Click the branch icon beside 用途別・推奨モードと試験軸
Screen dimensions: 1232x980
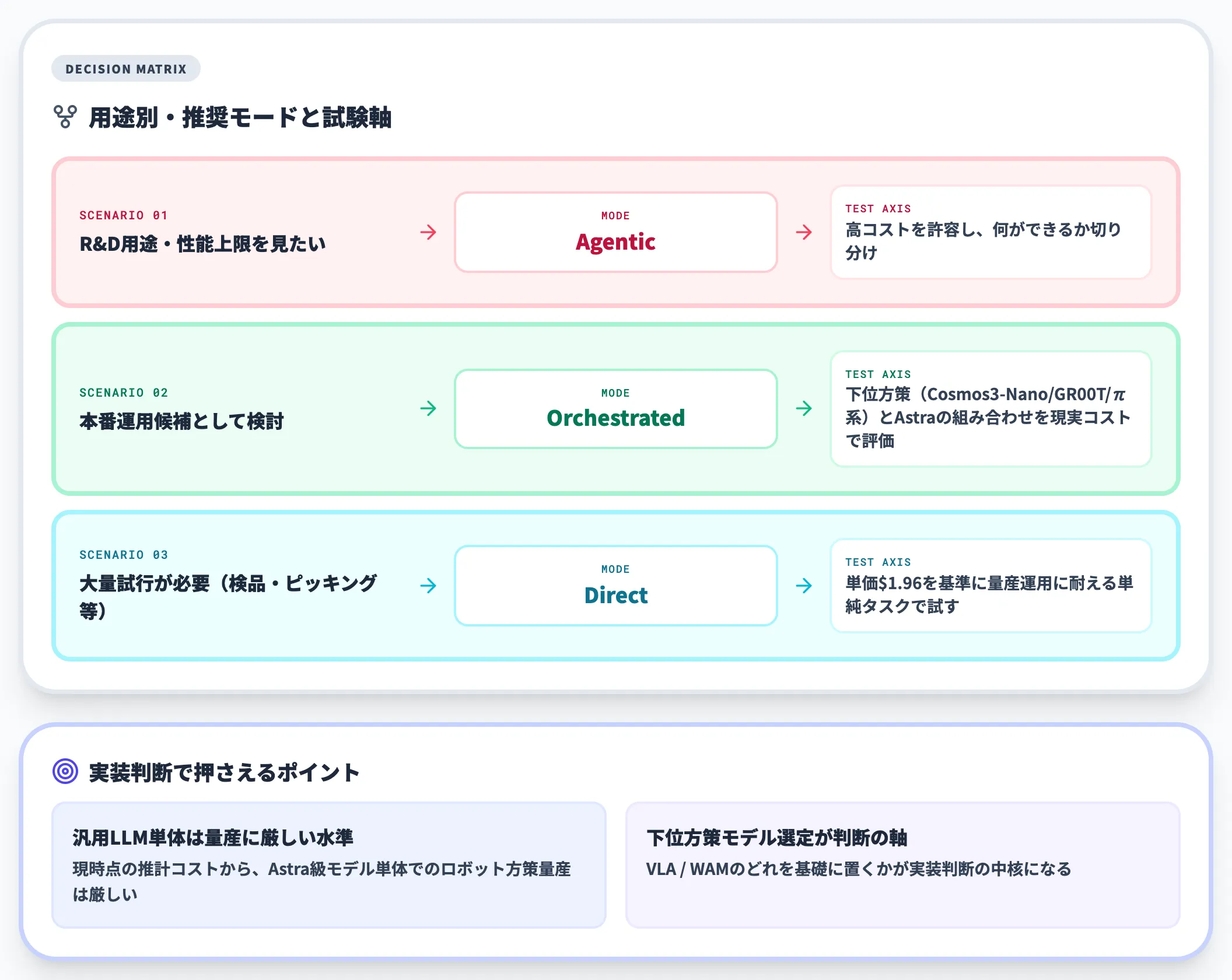click(x=65, y=117)
